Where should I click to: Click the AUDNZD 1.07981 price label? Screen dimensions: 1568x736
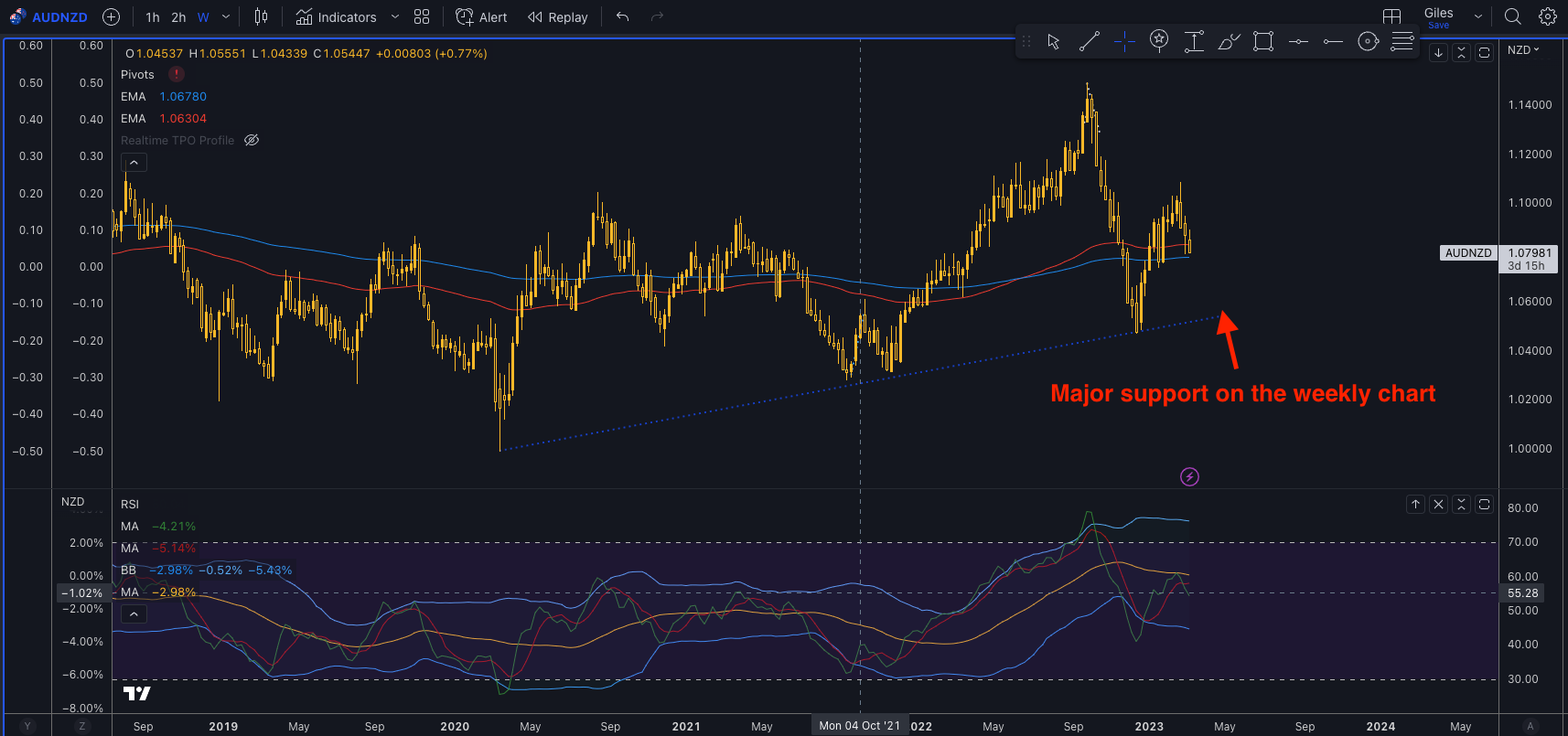click(x=1498, y=259)
